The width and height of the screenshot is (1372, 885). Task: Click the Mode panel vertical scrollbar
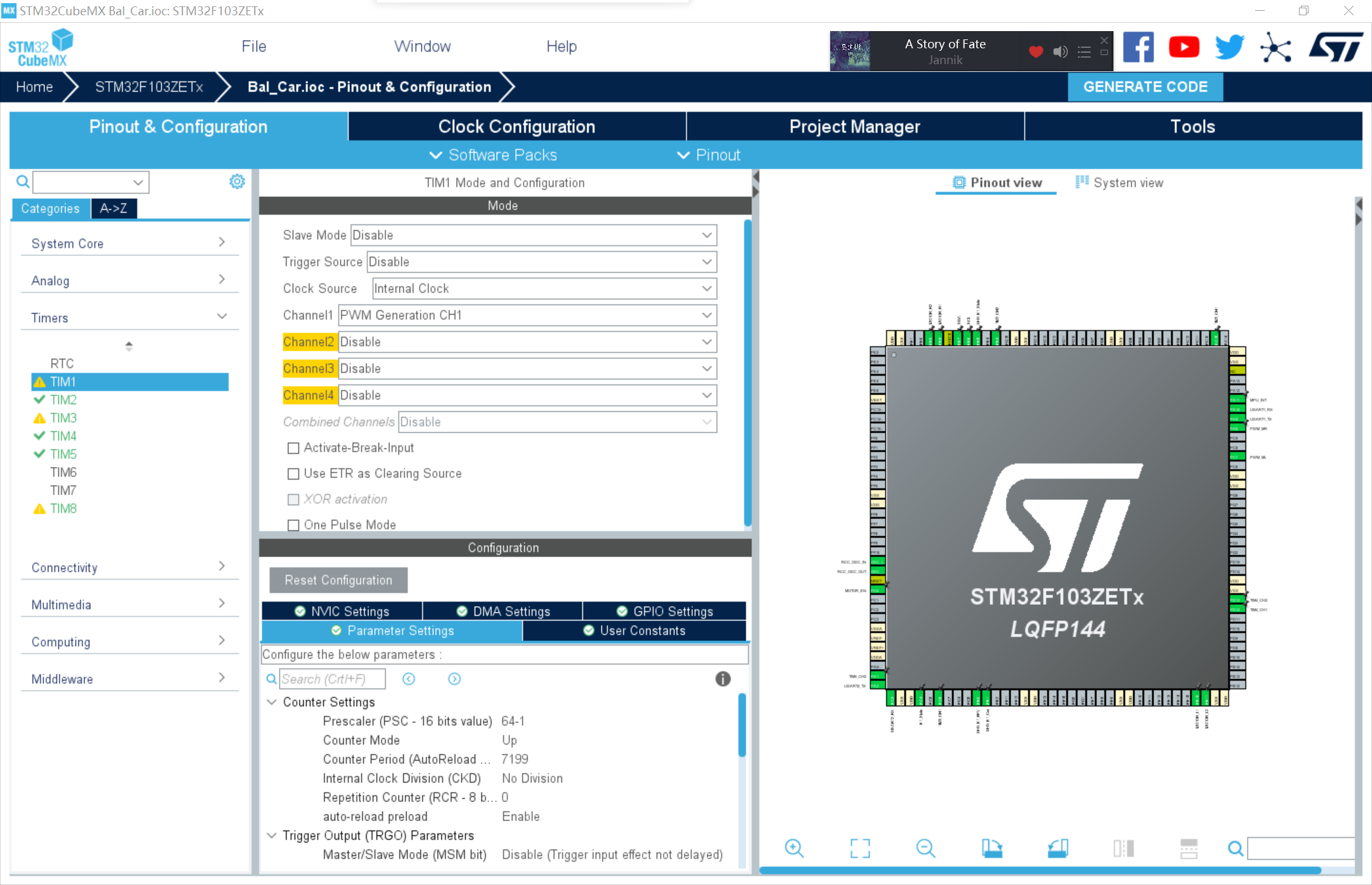click(748, 372)
